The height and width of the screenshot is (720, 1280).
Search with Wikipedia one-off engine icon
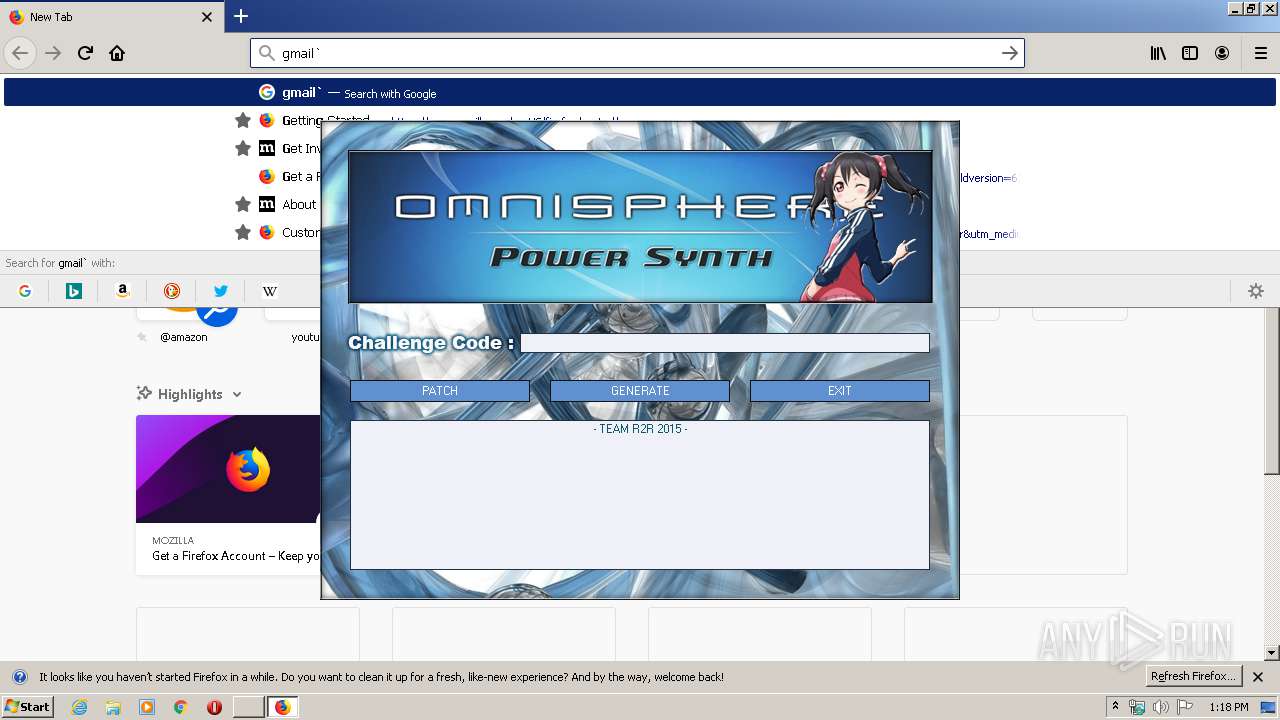click(269, 291)
